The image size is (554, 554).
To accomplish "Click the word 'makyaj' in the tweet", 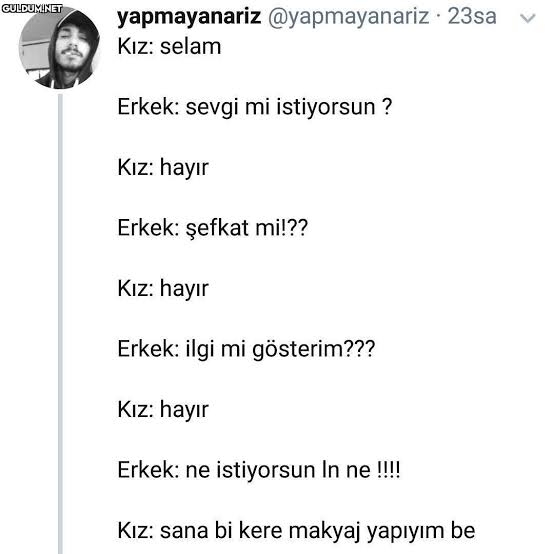I will pyautogui.click(x=325, y=532).
